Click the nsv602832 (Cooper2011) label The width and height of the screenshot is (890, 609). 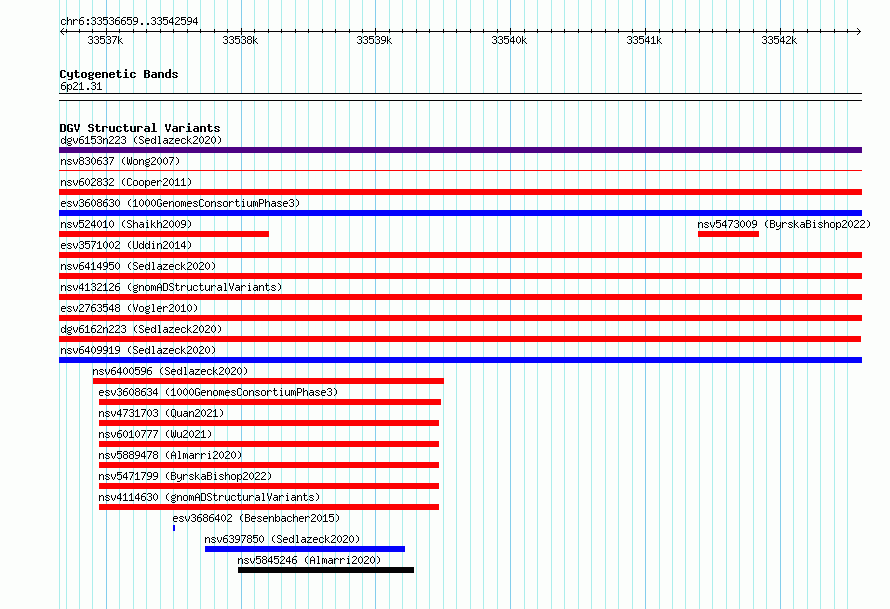coord(126,182)
